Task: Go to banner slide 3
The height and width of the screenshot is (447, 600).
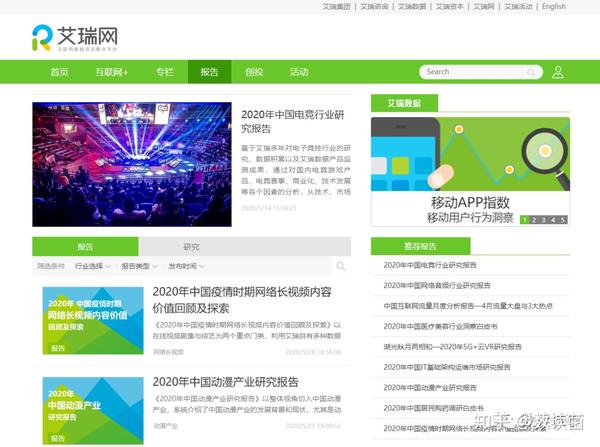Action: pos(543,220)
